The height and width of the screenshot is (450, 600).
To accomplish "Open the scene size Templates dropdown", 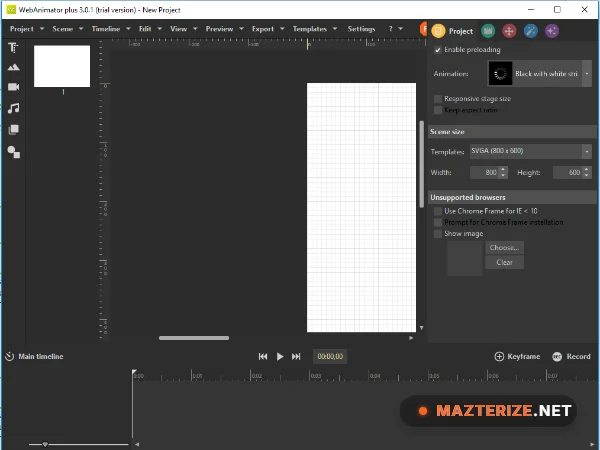I will pyautogui.click(x=587, y=152).
